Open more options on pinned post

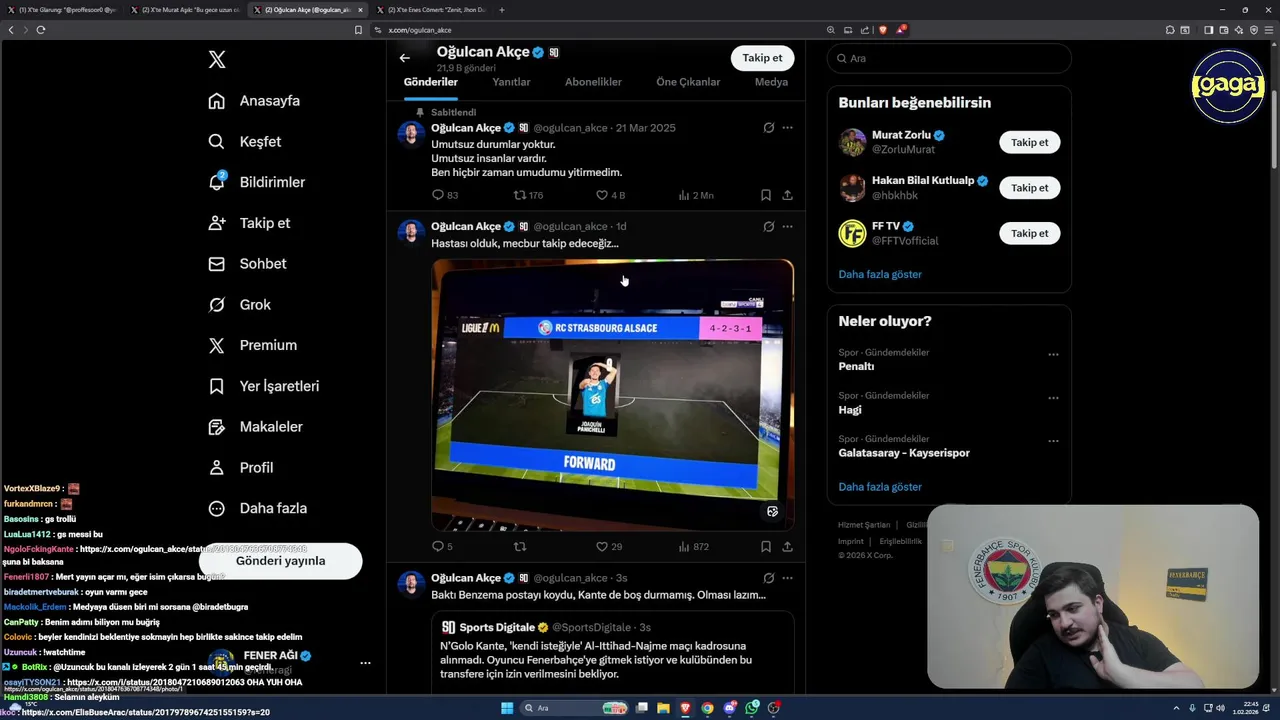click(787, 128)
